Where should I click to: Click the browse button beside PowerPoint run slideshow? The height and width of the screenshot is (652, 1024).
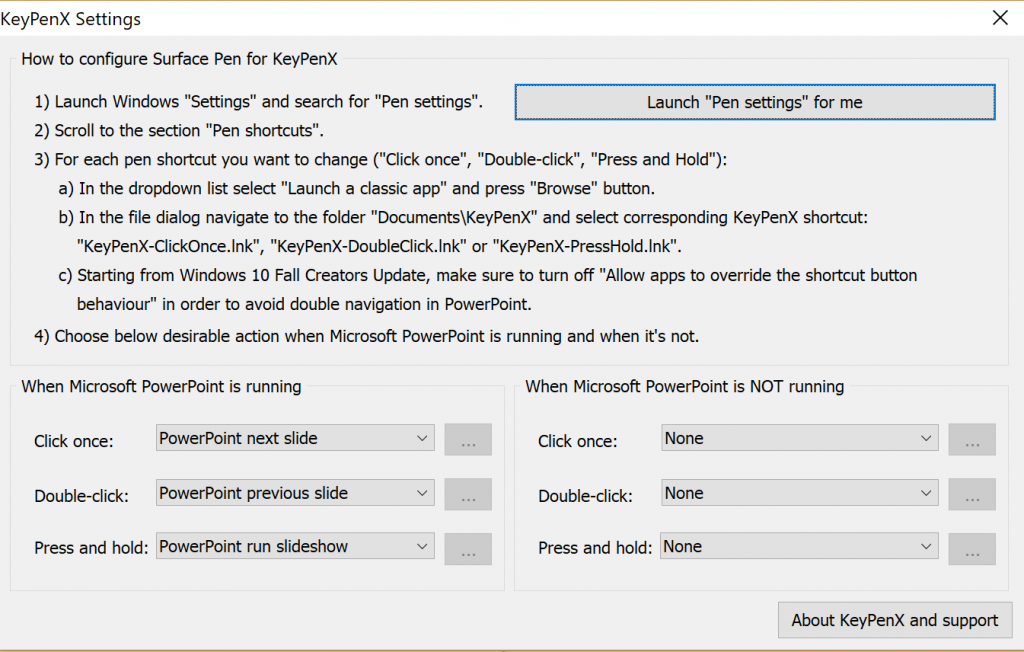click(468, 549)
